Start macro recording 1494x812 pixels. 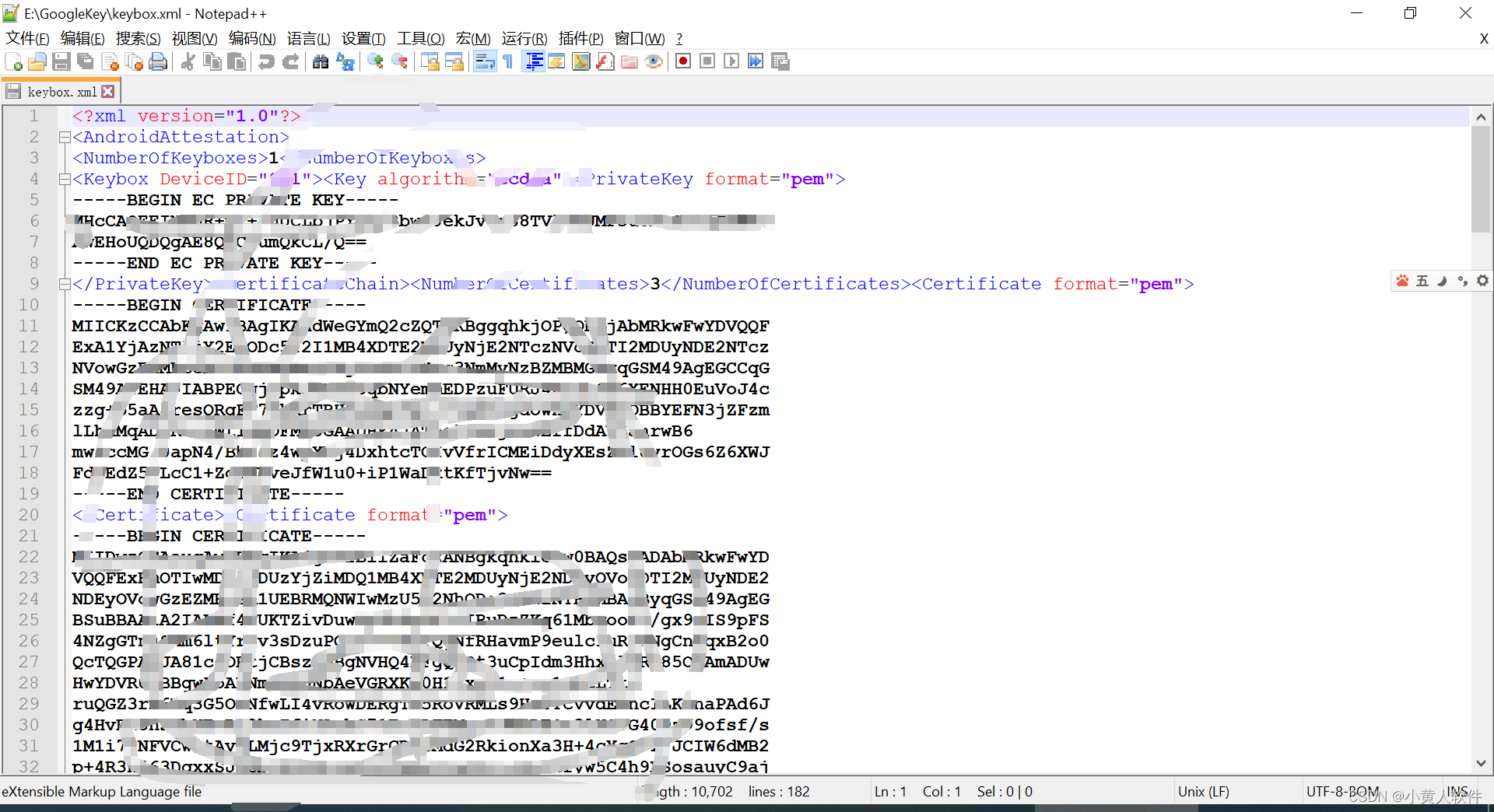point(682,61)
